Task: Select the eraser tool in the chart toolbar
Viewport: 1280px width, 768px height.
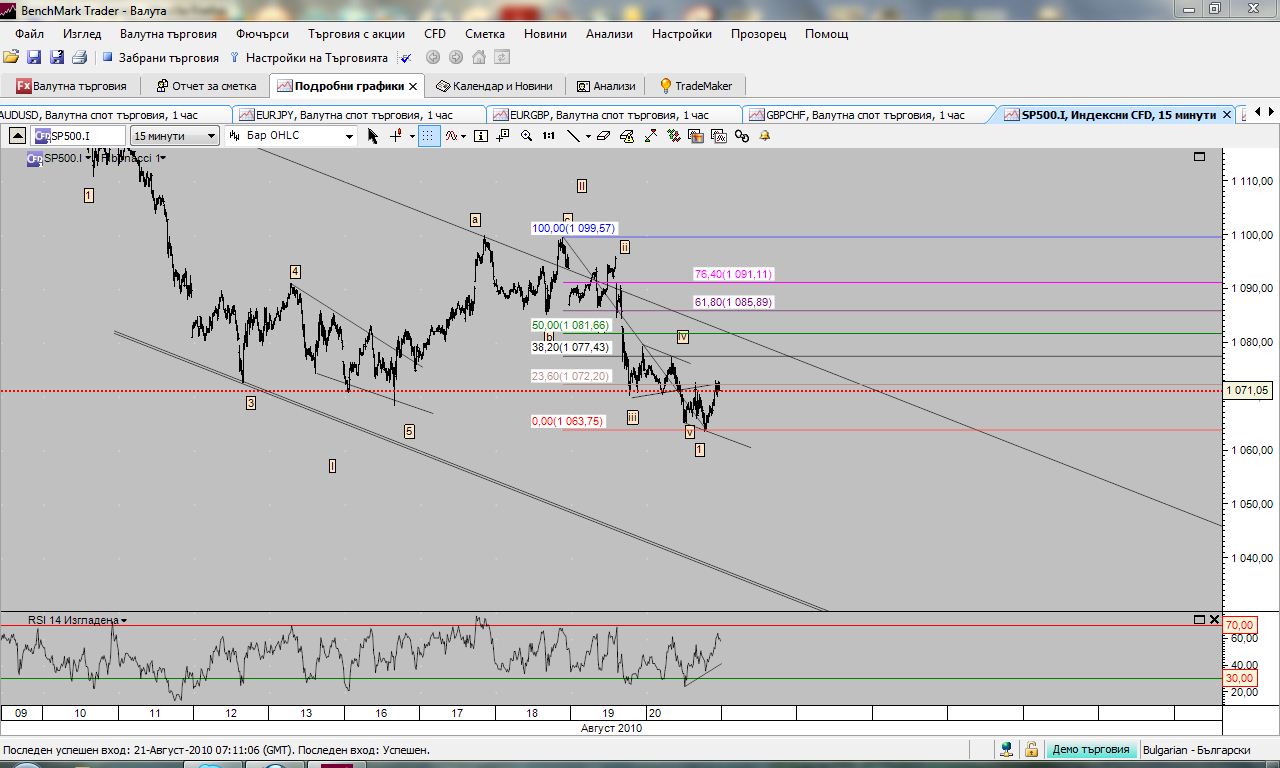Action: click(603, 136)
